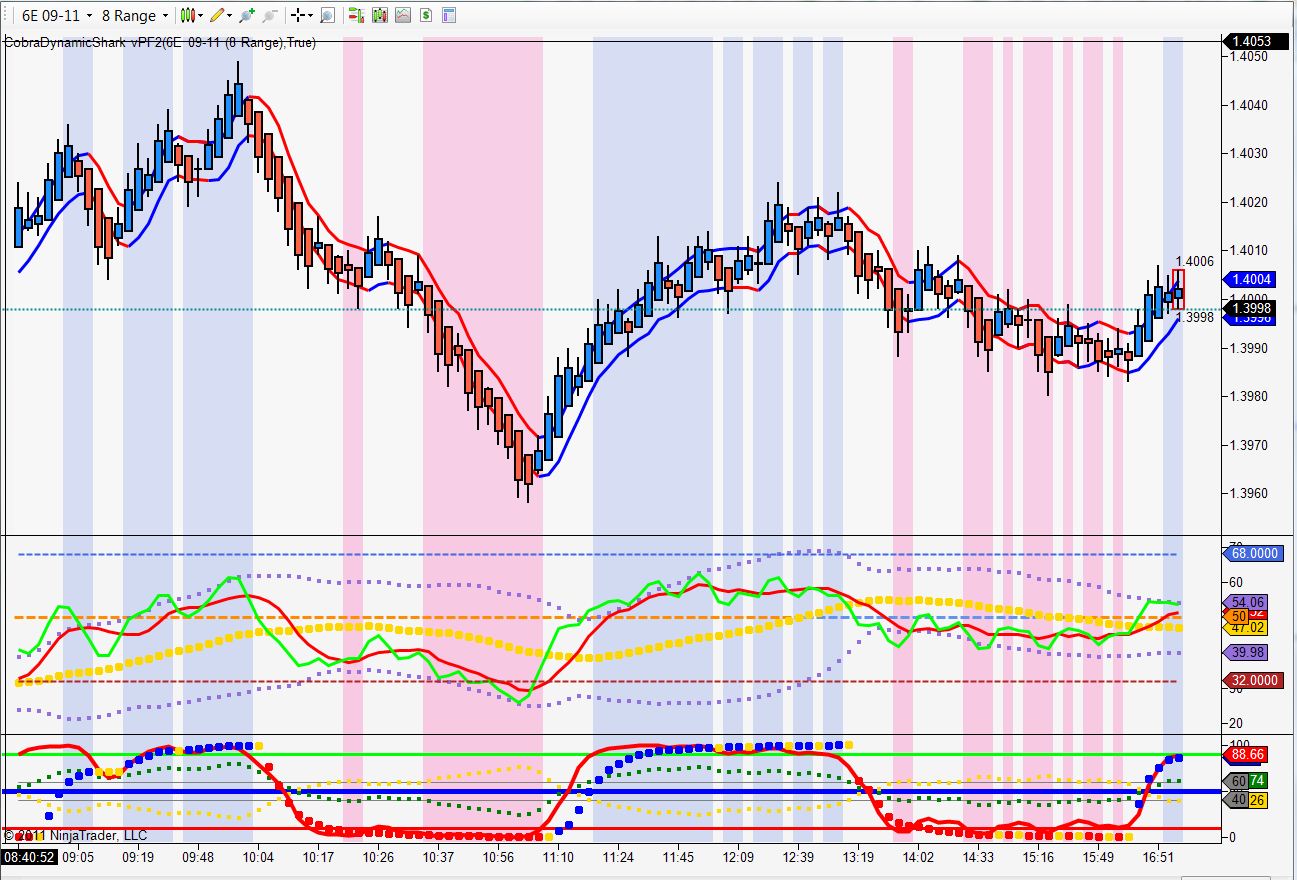1297x880 pixels.
Task: Open the Data Series candlestick icon
Action: coord(379,16)
